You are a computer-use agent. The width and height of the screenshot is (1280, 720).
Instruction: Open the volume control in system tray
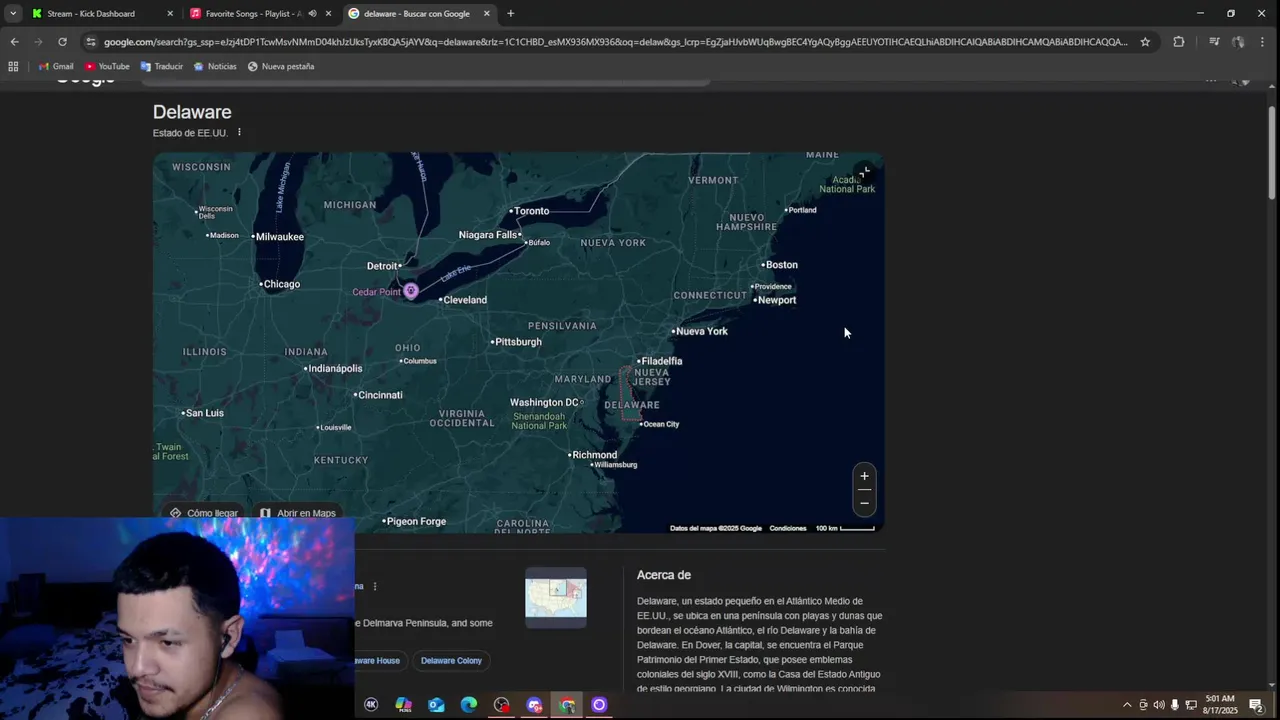point(1159,705)
